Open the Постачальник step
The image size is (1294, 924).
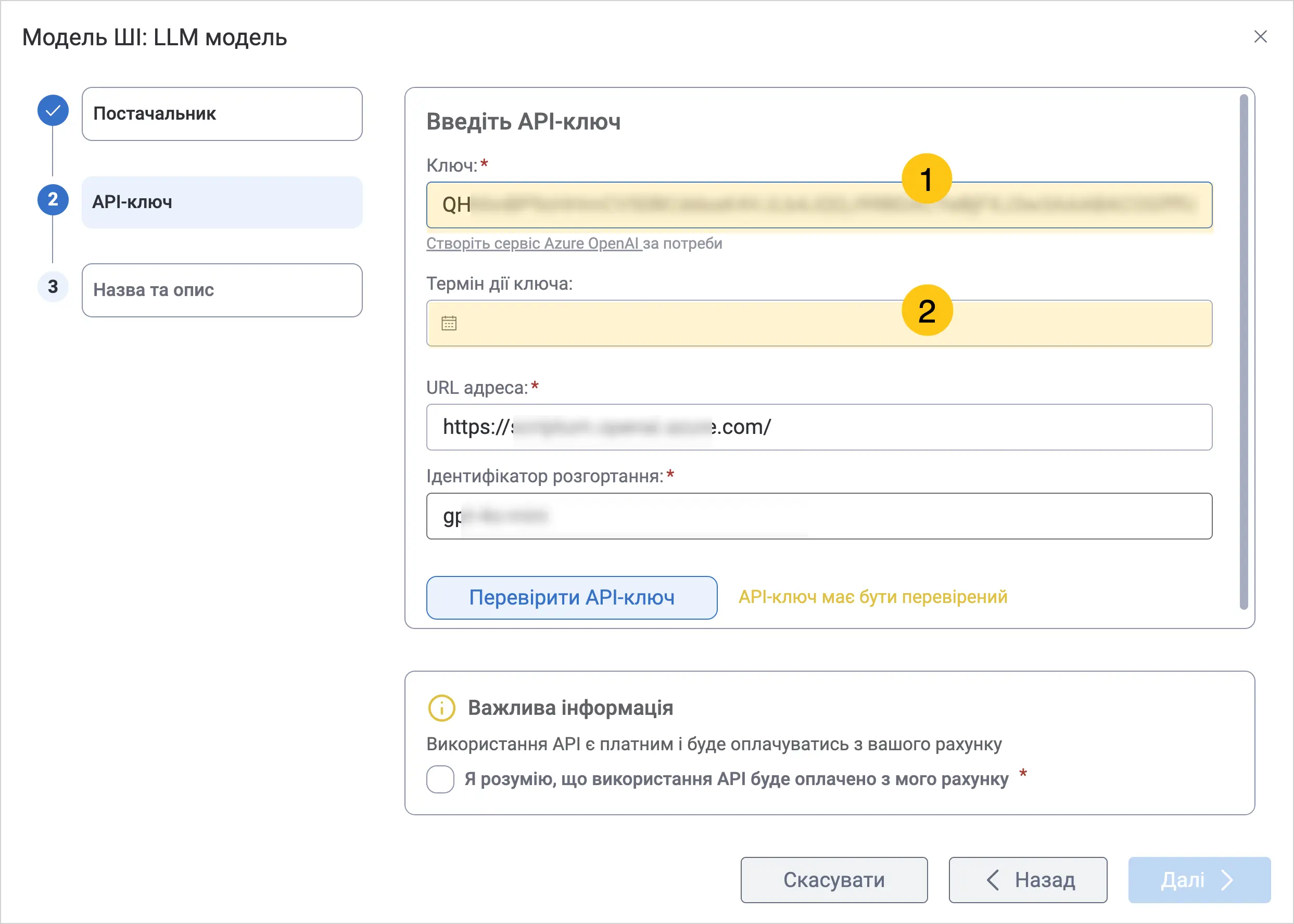pos(222,114)
